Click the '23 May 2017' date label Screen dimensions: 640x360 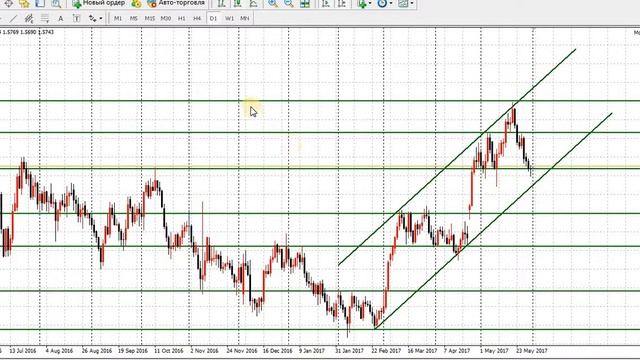pos(531,351)
